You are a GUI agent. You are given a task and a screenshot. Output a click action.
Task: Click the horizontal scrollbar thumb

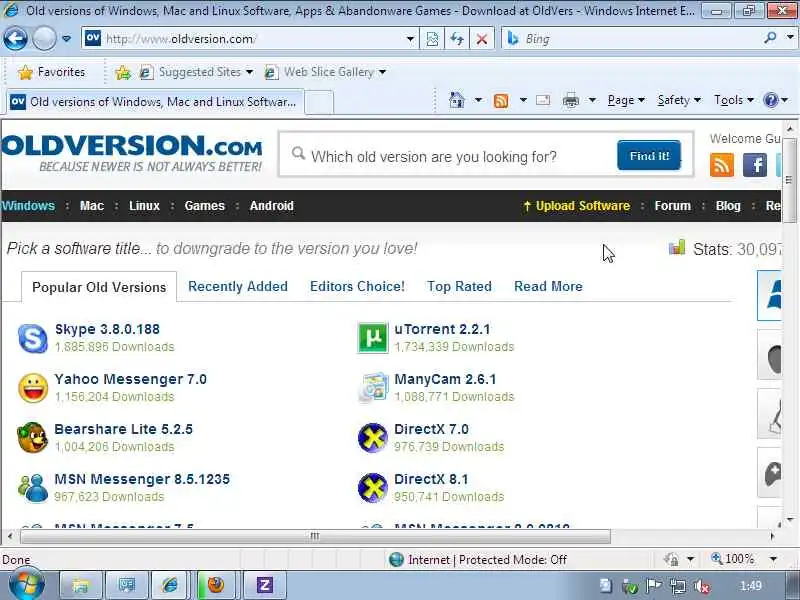coord(315,536)
